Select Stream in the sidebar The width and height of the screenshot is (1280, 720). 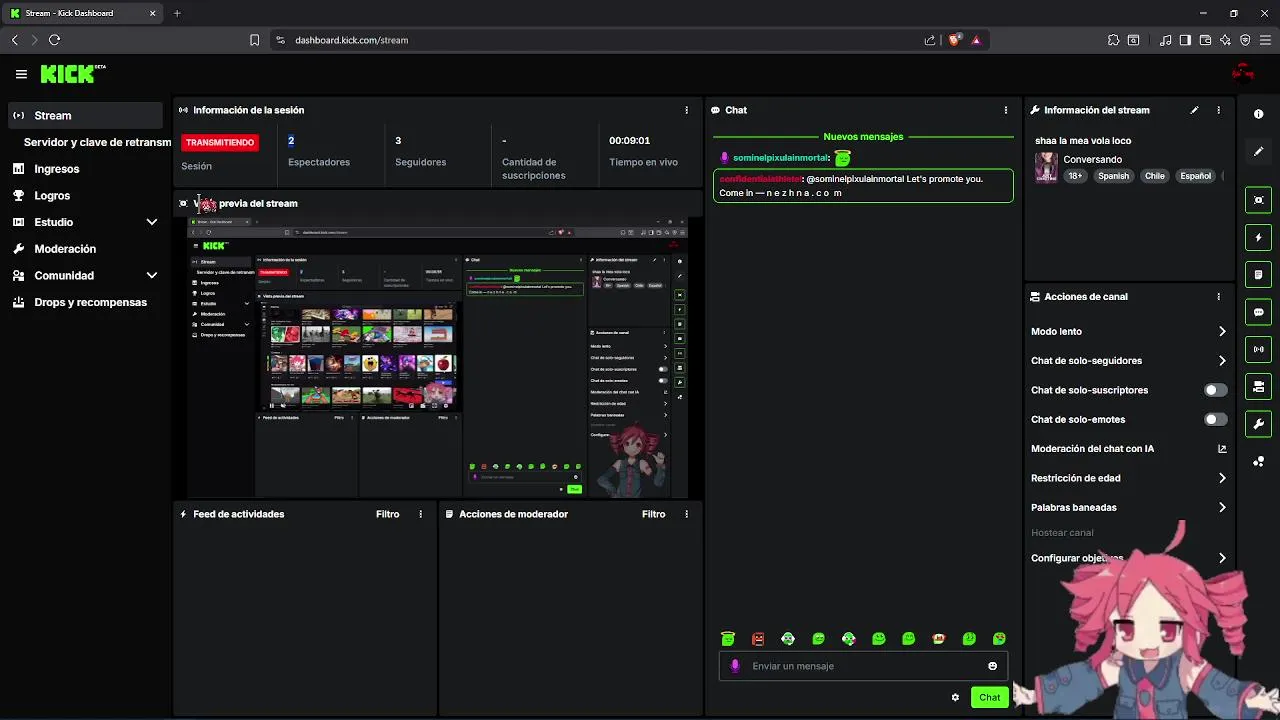click(x=85, y=115)
